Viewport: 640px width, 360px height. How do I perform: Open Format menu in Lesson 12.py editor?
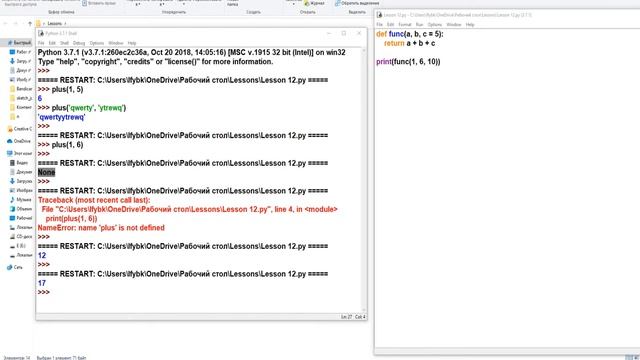tap(405, 24)
